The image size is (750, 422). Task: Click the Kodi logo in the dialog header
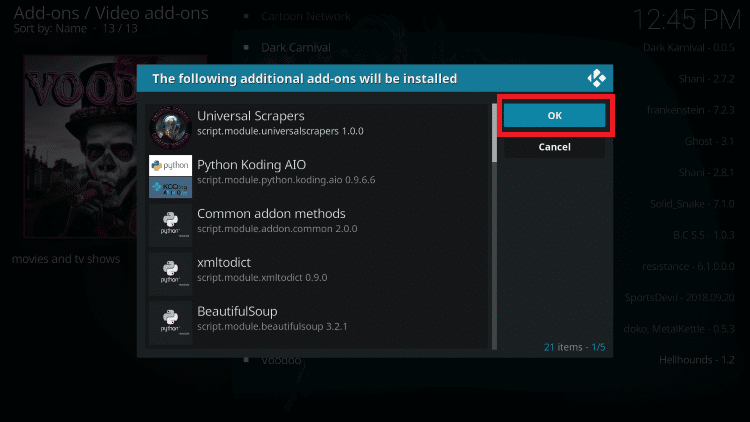point(596,78)
